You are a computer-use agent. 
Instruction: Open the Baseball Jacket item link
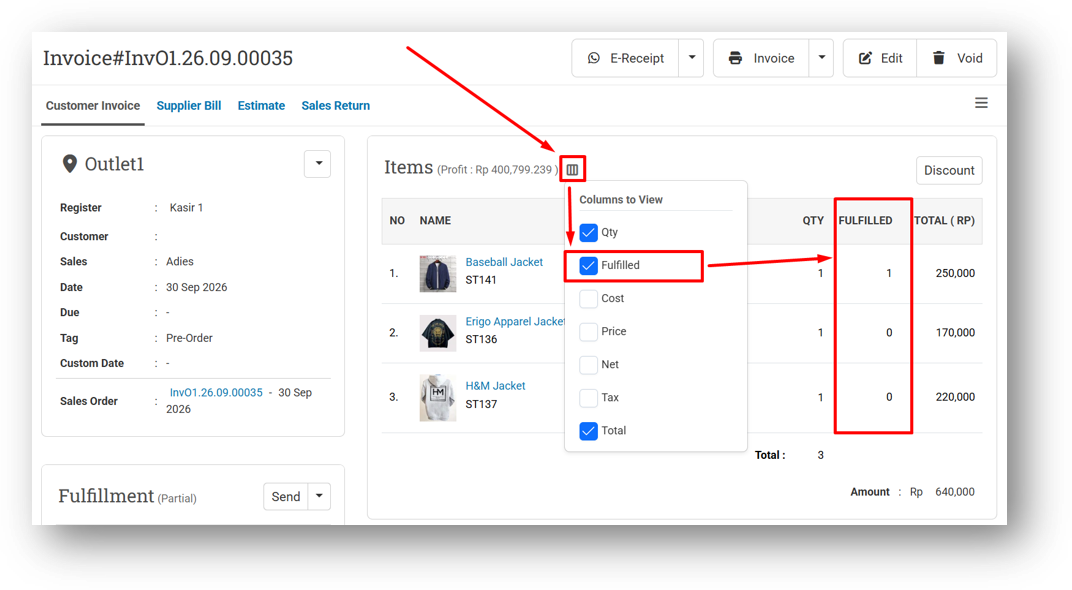(x=504, y=263)
